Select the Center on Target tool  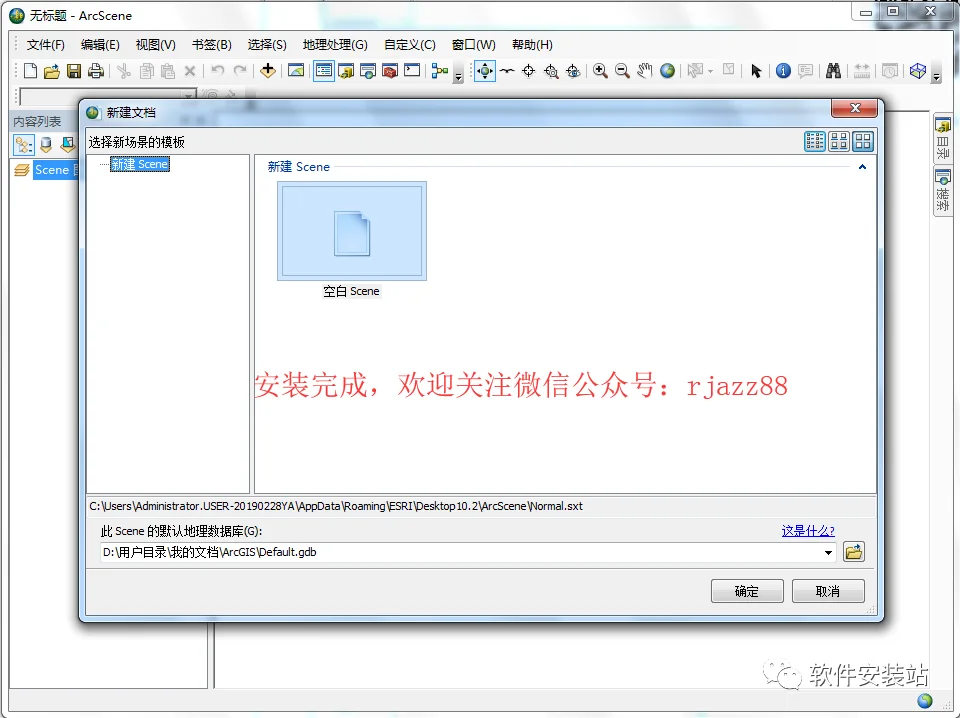pyautogui.click(x=528, y=71)
